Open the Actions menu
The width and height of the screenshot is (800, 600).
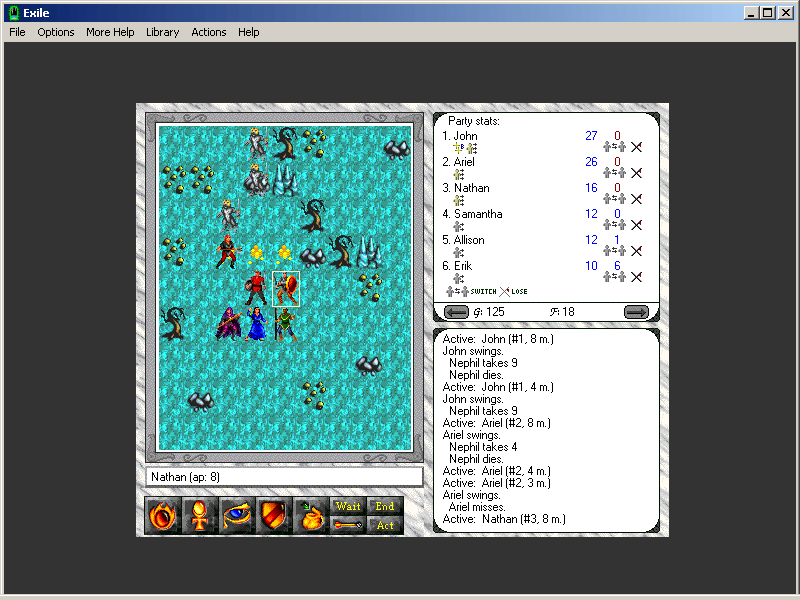(x=209, y=32)
